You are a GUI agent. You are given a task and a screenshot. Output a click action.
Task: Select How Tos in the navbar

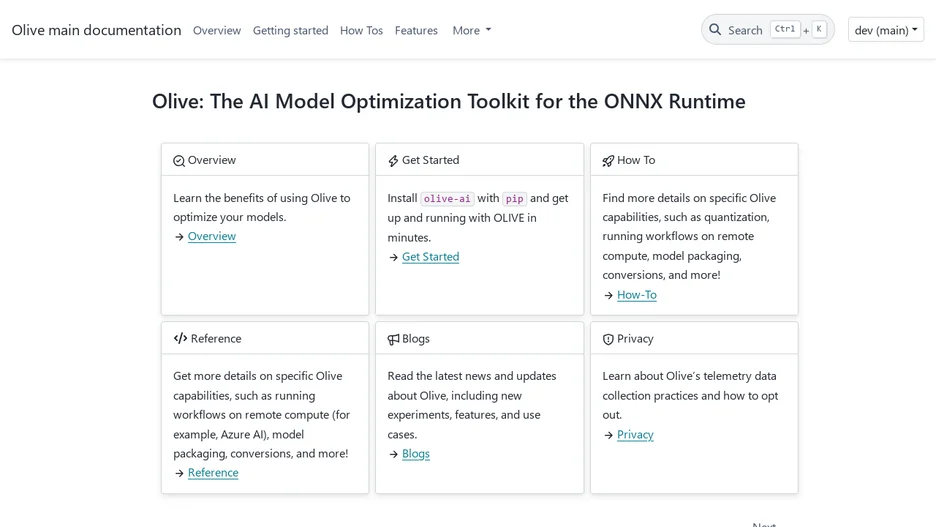click(361, 30)
